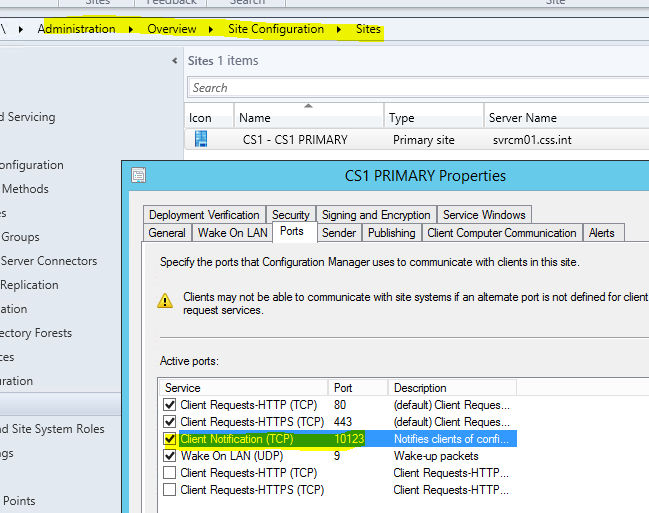Expand the breadcrumb arrow after Administration

coord(131,29)
